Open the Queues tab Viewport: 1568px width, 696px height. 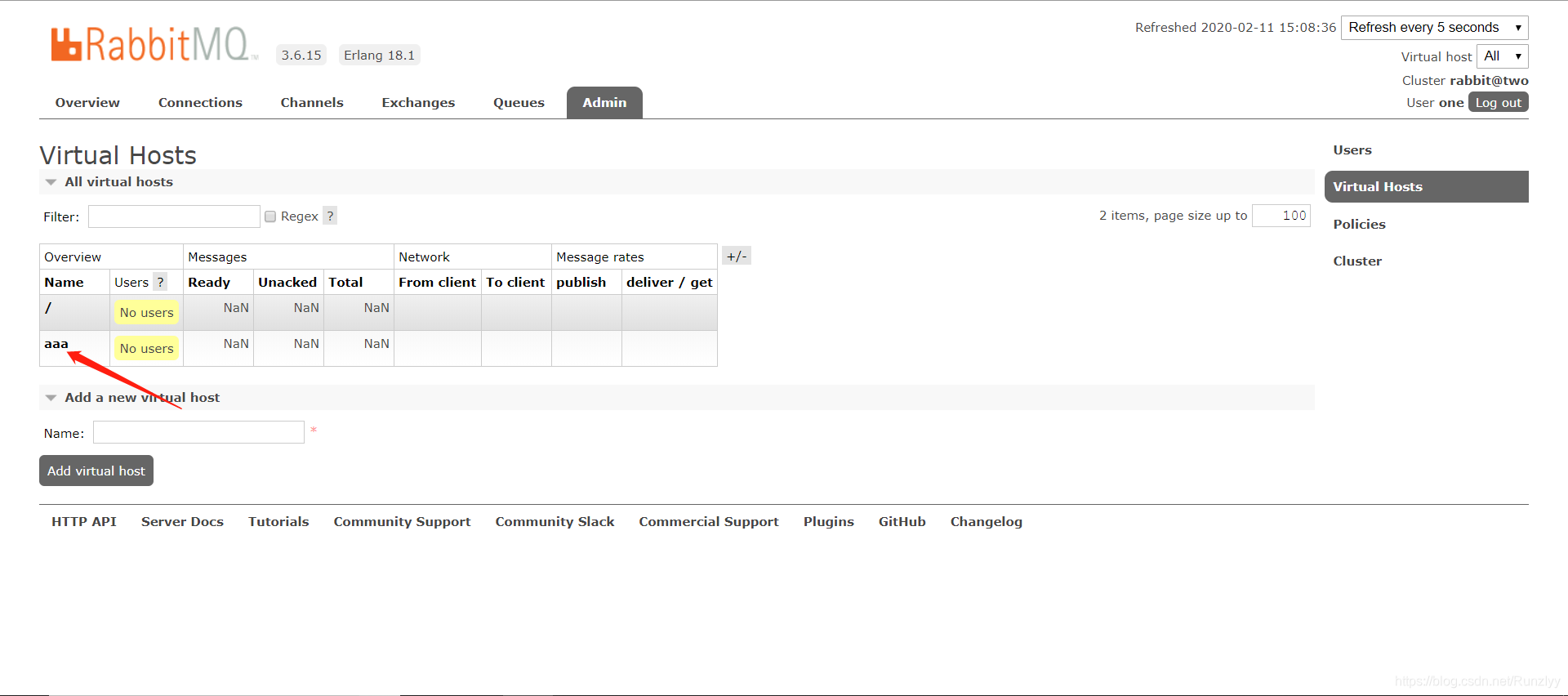coord(519,102)
